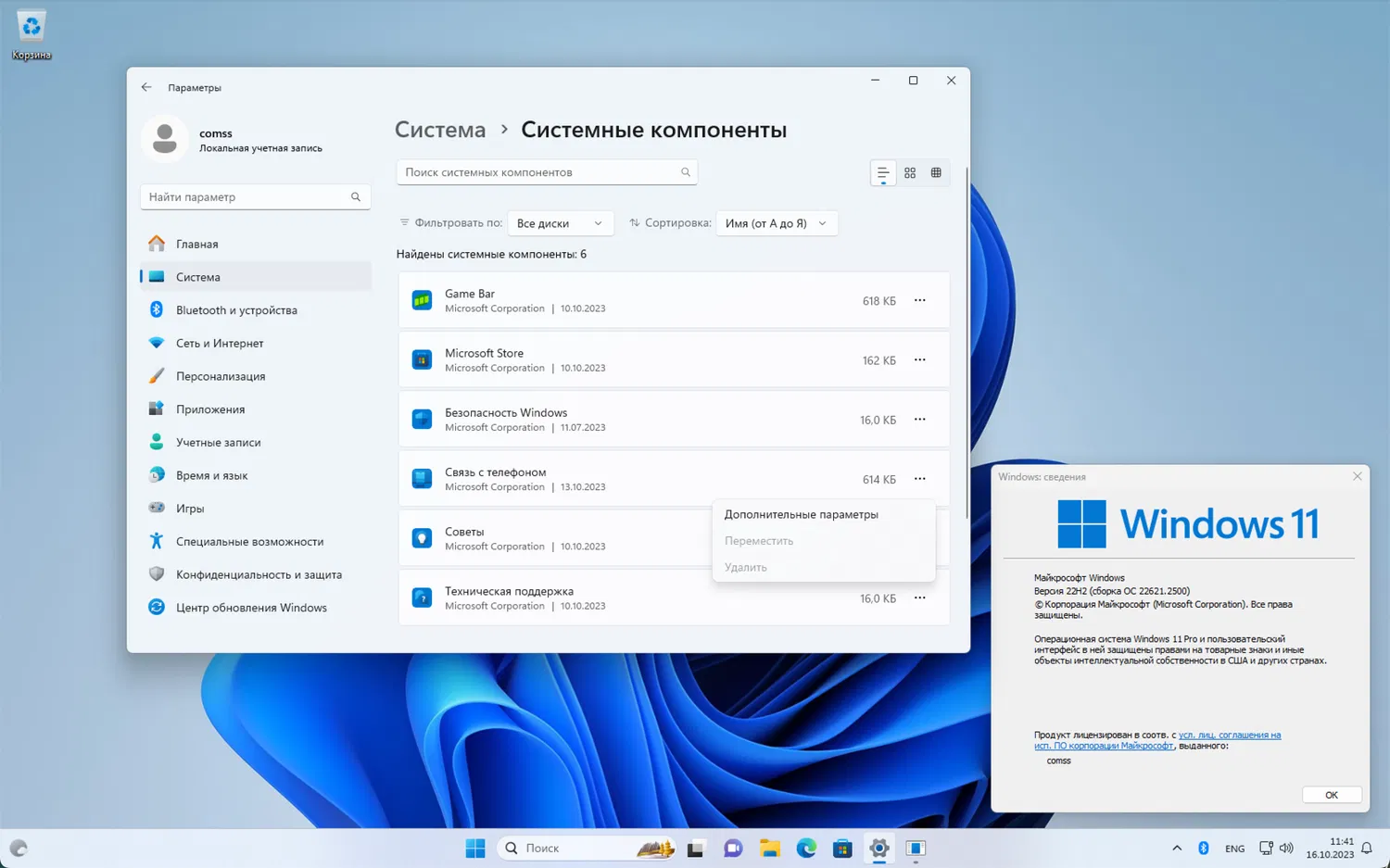
Task: Click the Система breadcrumb link
Action: [x=440, y=130]
